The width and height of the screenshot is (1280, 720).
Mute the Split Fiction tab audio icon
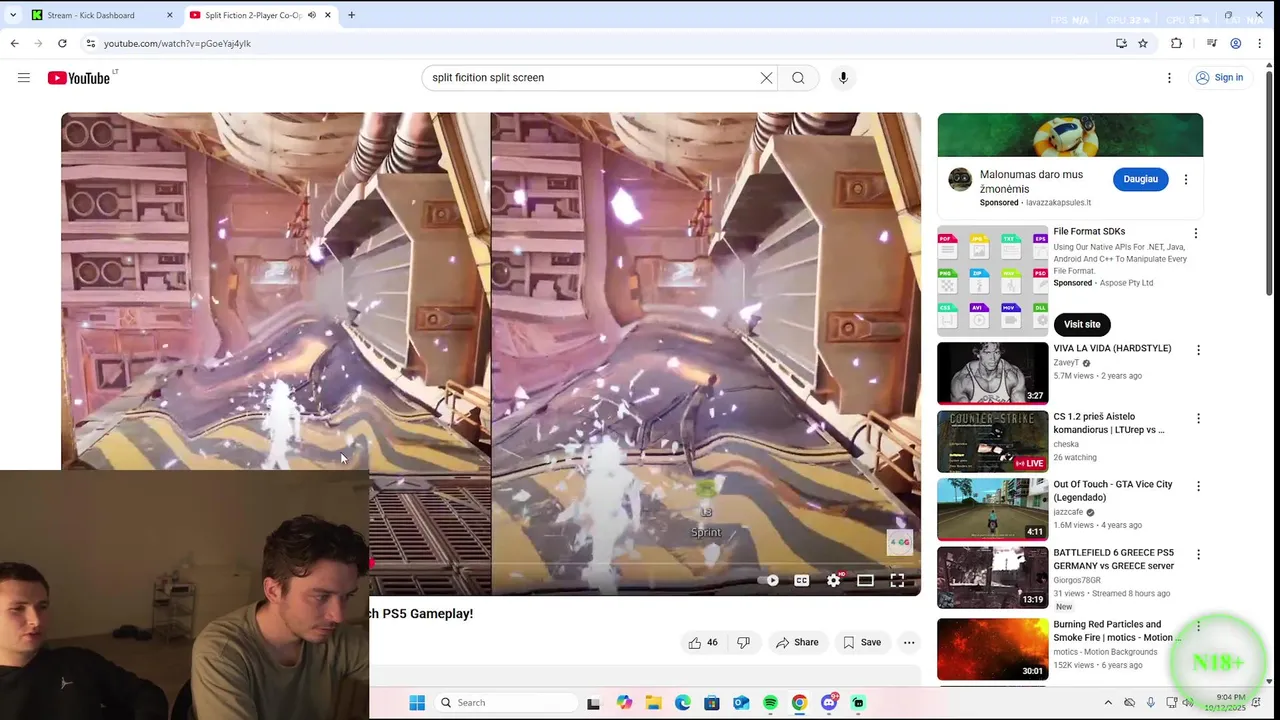(x=312, y=15)
